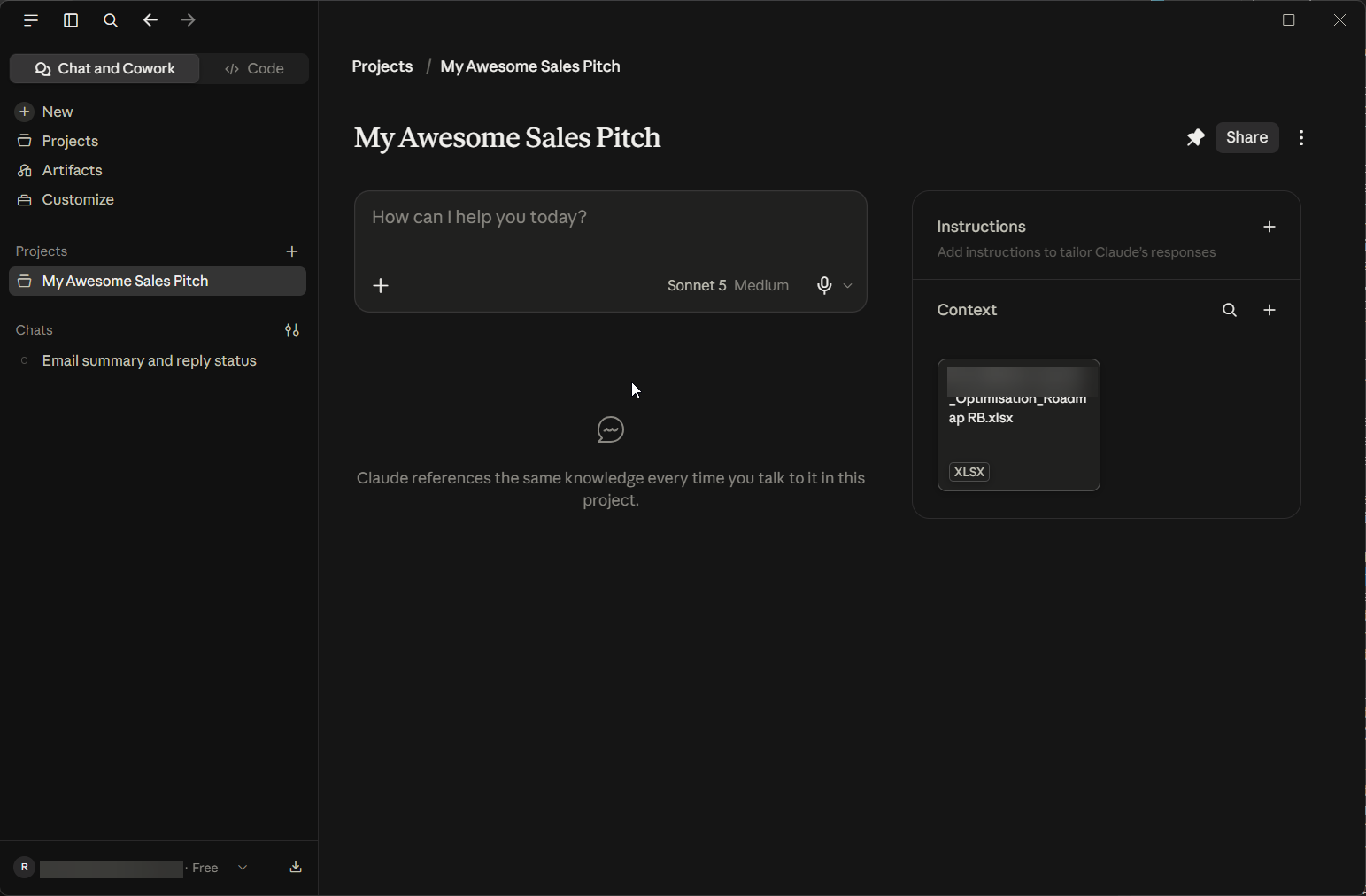Click the R user avatar
The image size is (1366, 896).
[x=25, y=868]
